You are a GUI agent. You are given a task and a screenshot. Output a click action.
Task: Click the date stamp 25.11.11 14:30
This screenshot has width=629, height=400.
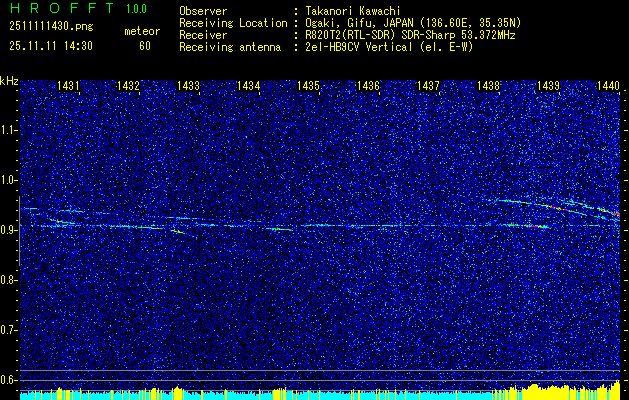click(x=51, y=46)
